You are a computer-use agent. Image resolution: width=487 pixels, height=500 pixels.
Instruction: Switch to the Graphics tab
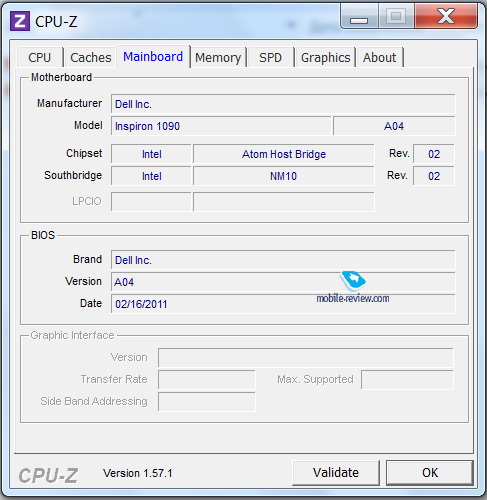[325, 57]
